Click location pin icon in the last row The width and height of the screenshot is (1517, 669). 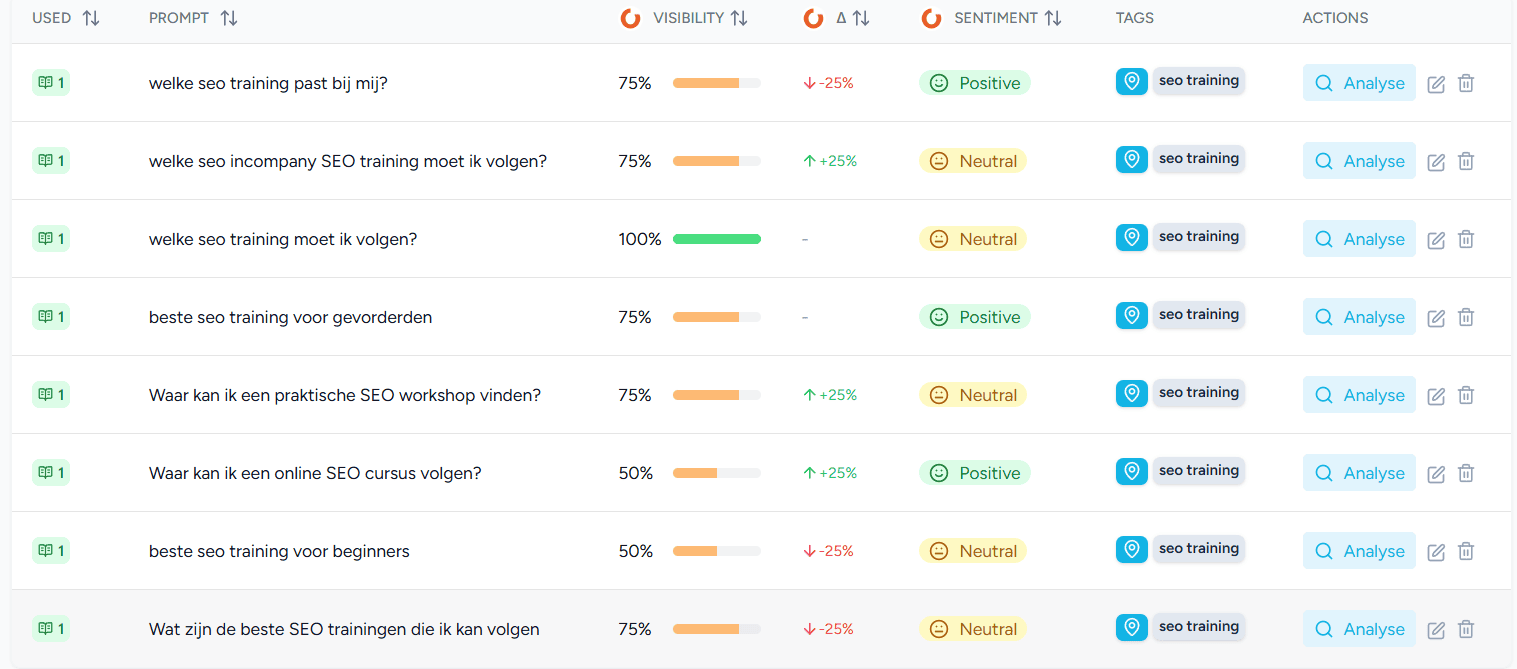tap(1132, 628)
